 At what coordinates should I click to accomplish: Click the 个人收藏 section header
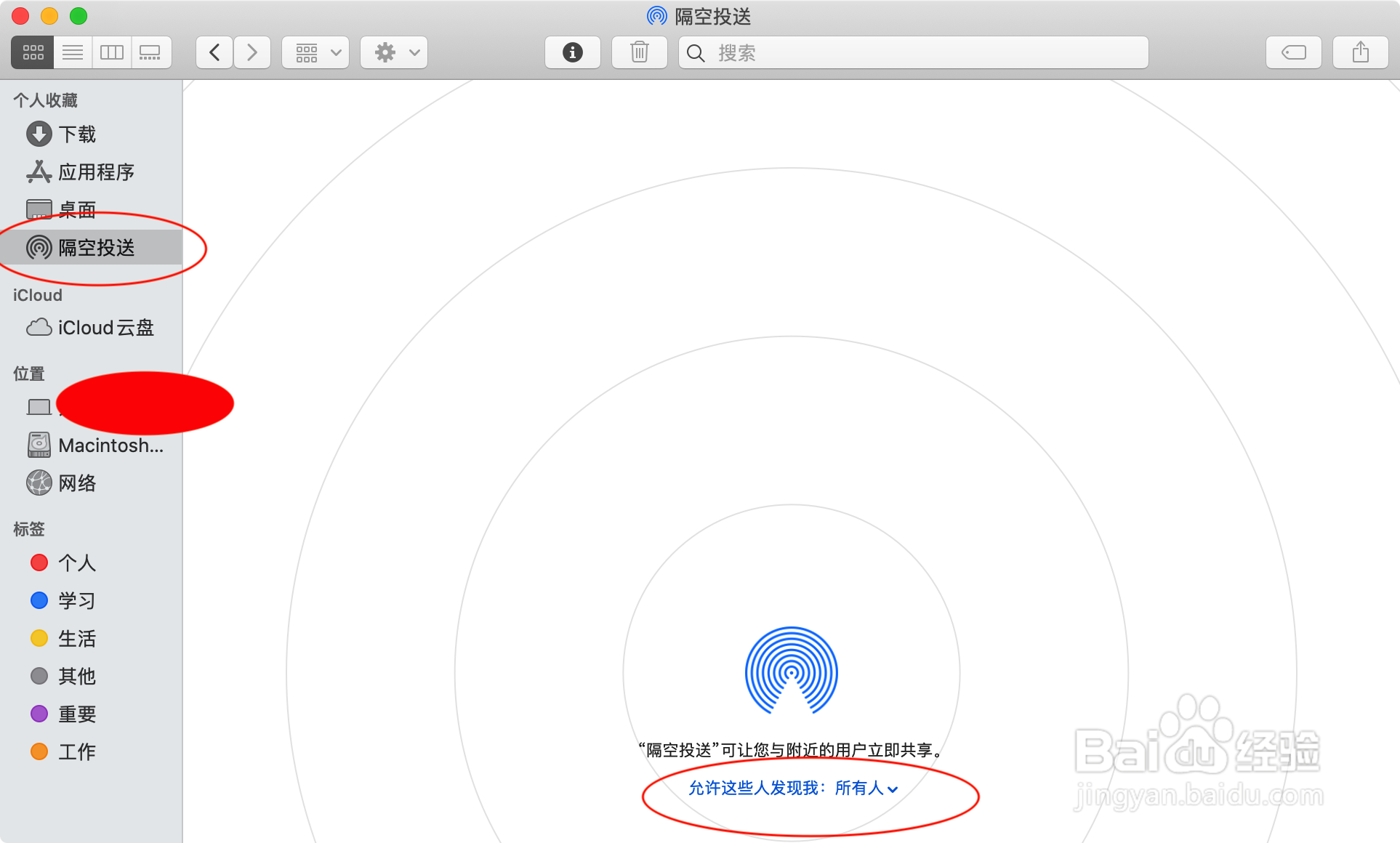45,100
